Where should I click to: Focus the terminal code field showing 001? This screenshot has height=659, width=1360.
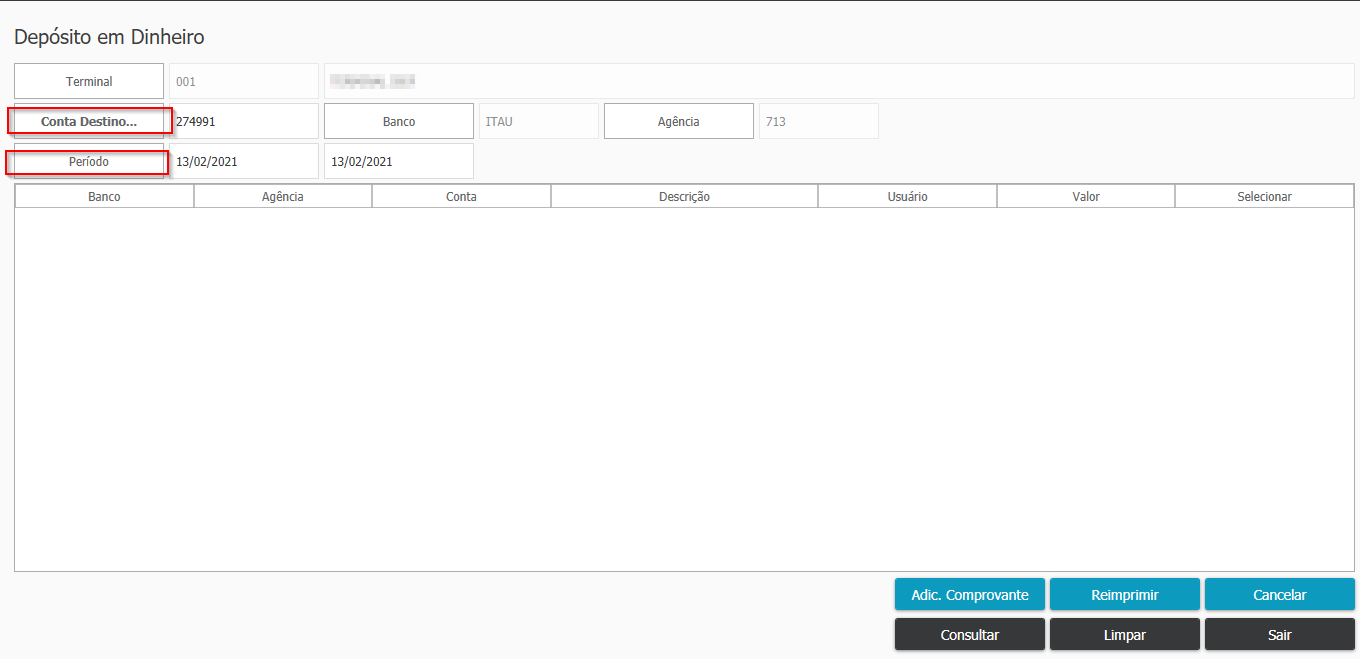(x=244, y=81)
